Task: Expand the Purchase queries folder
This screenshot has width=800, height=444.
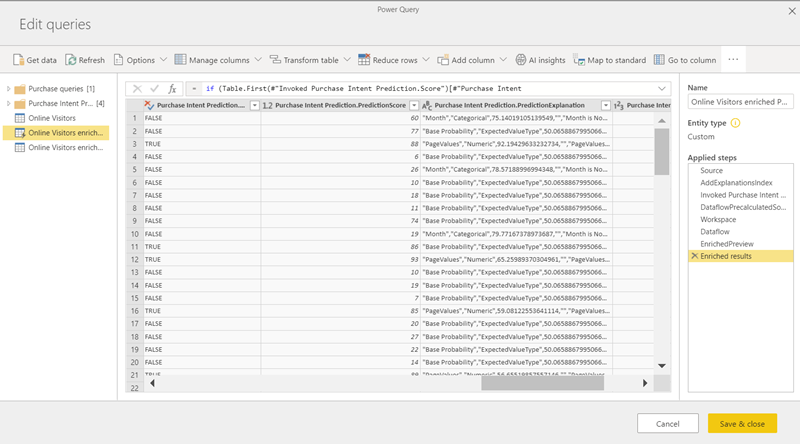Action: click(9, 89)
